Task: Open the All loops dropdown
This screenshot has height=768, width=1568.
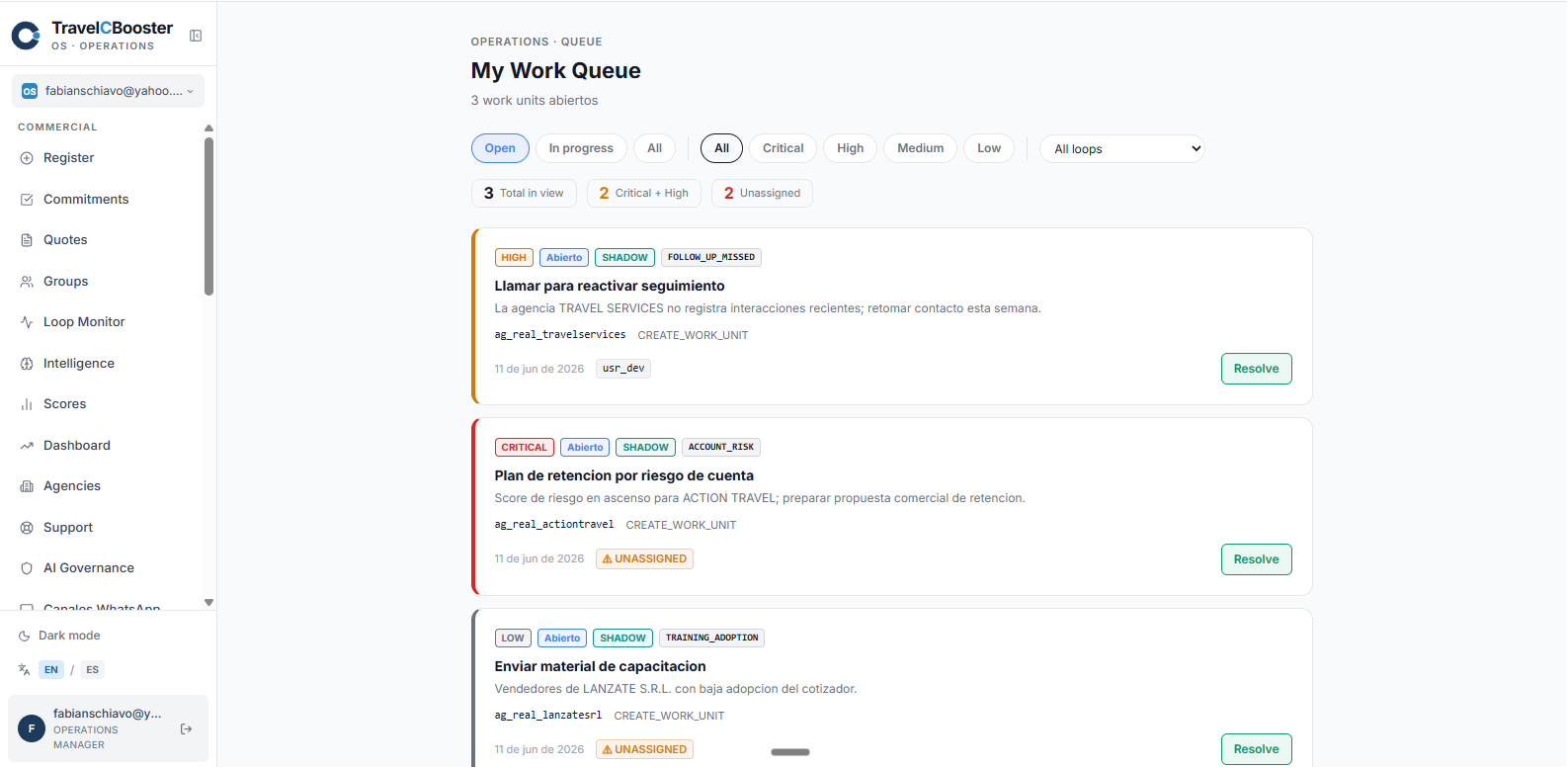Action: pos(1121,149)
